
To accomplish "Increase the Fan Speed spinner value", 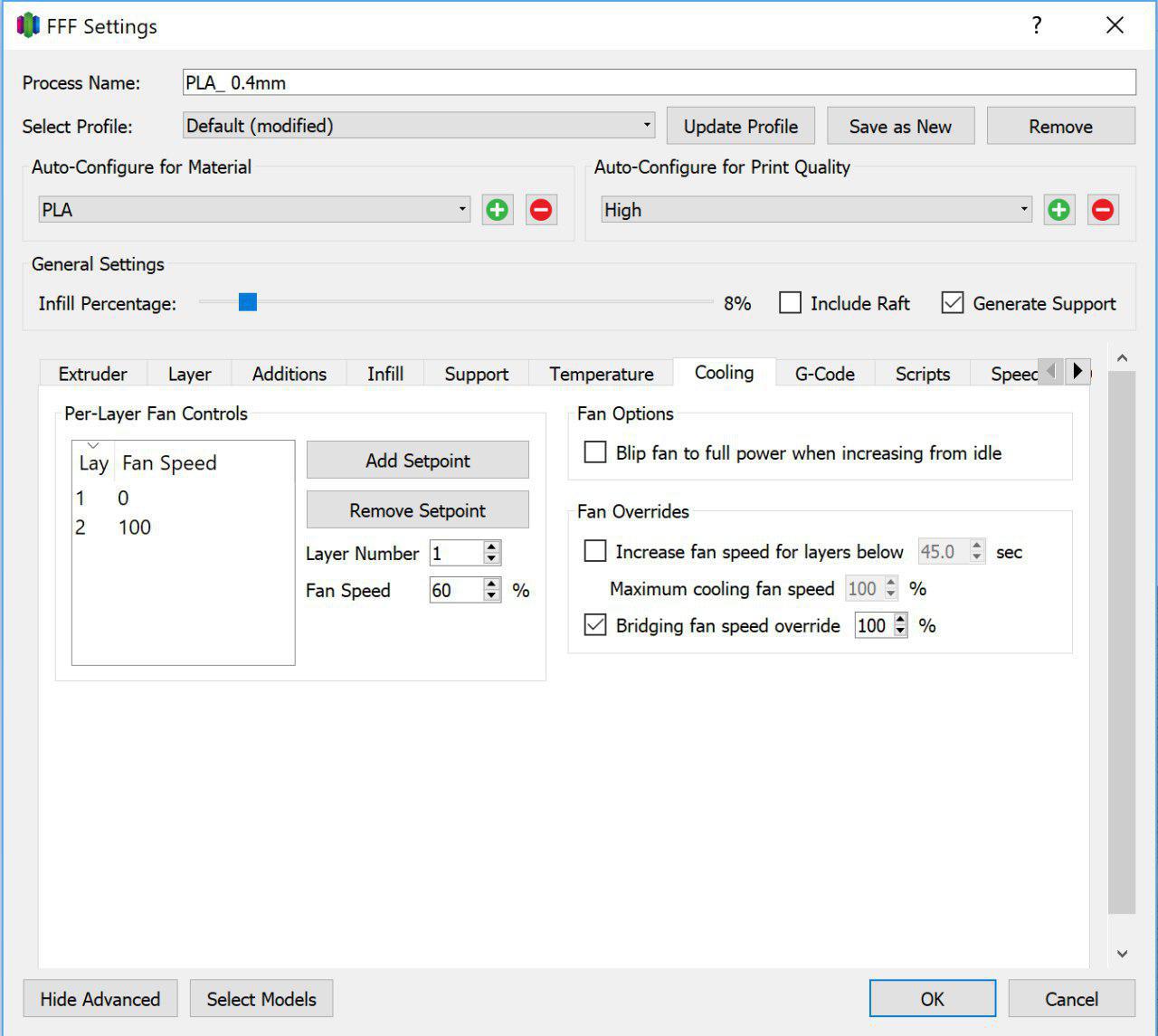I will pos(491,585).
